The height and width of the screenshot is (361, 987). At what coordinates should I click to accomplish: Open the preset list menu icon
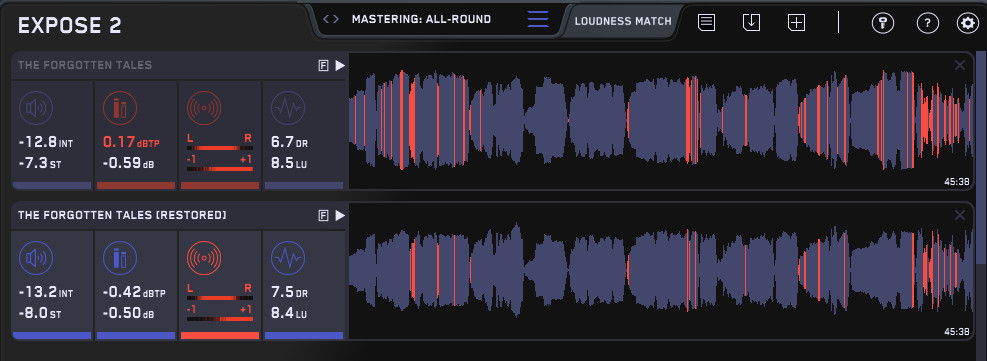(x=538, y=19)
